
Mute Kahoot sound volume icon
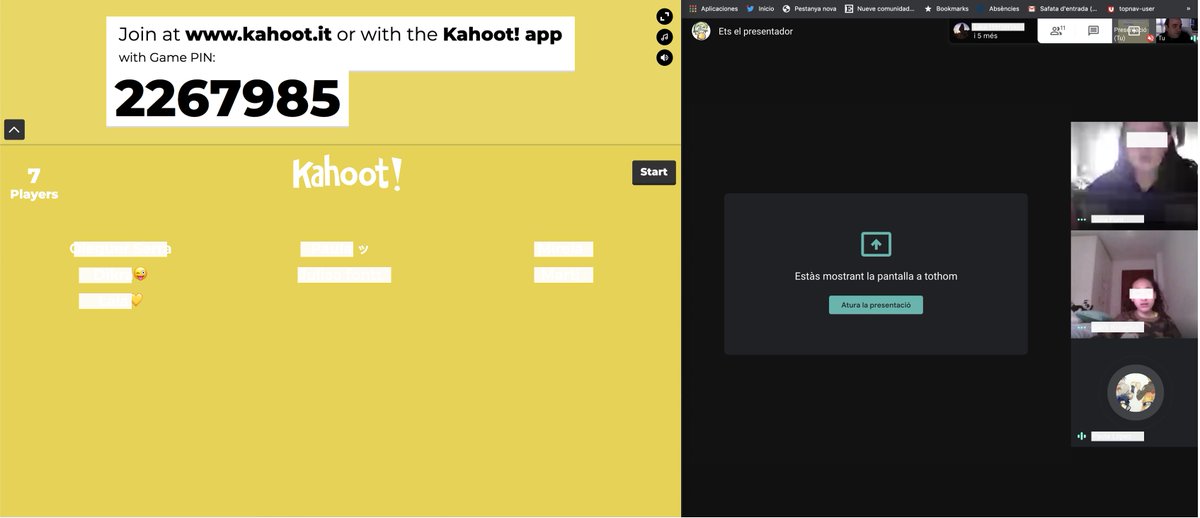[x=664, y=58]
